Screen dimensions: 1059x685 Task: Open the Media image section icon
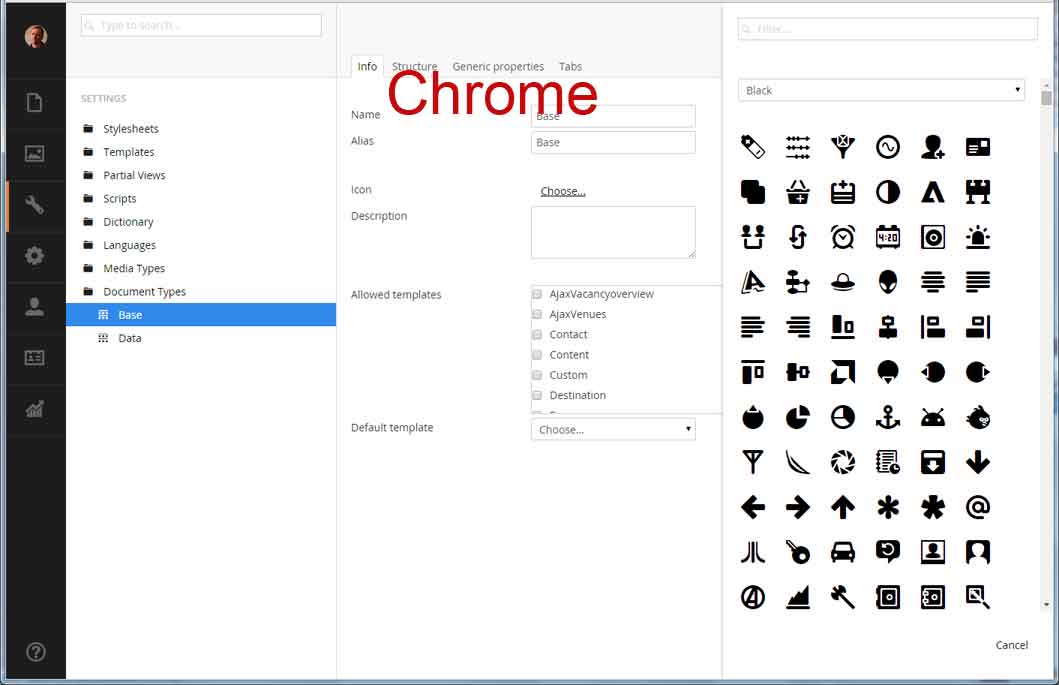35,154
